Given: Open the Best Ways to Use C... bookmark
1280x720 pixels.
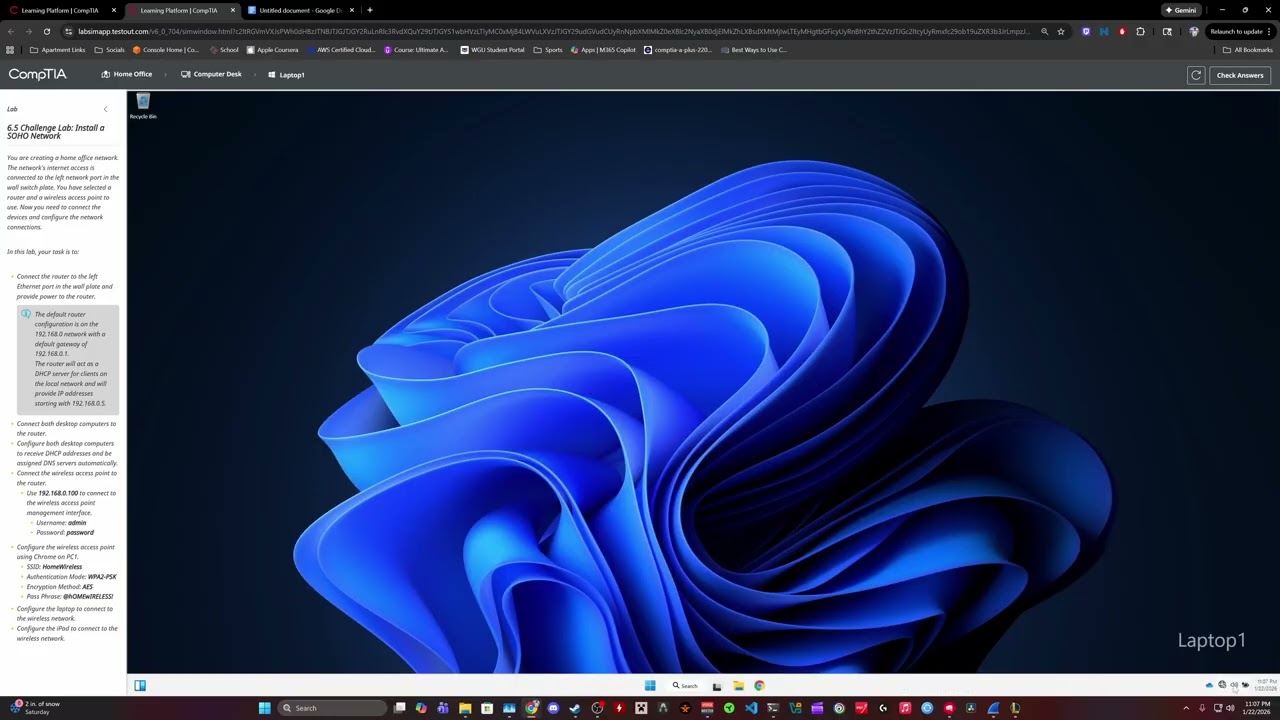Looking at the screenshot, I should [x=754, y=50].
